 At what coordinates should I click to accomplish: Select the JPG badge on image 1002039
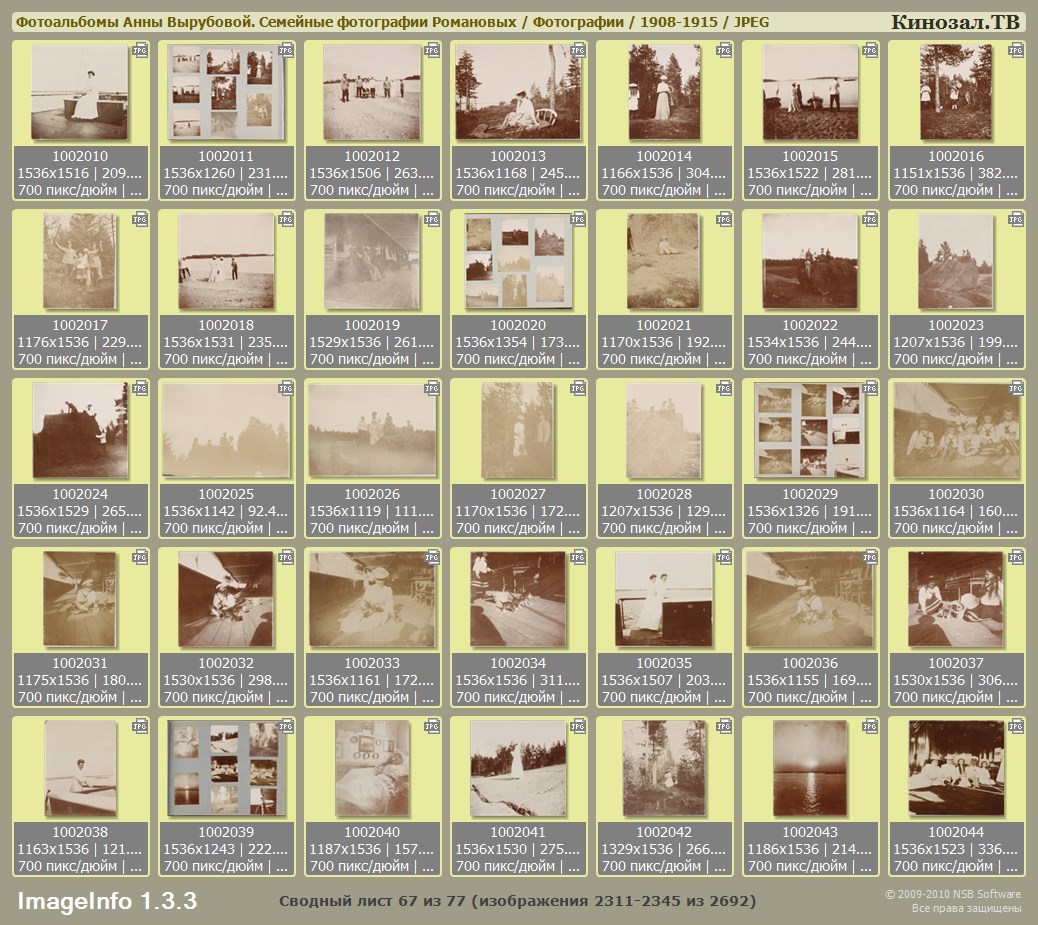(286, 726)
